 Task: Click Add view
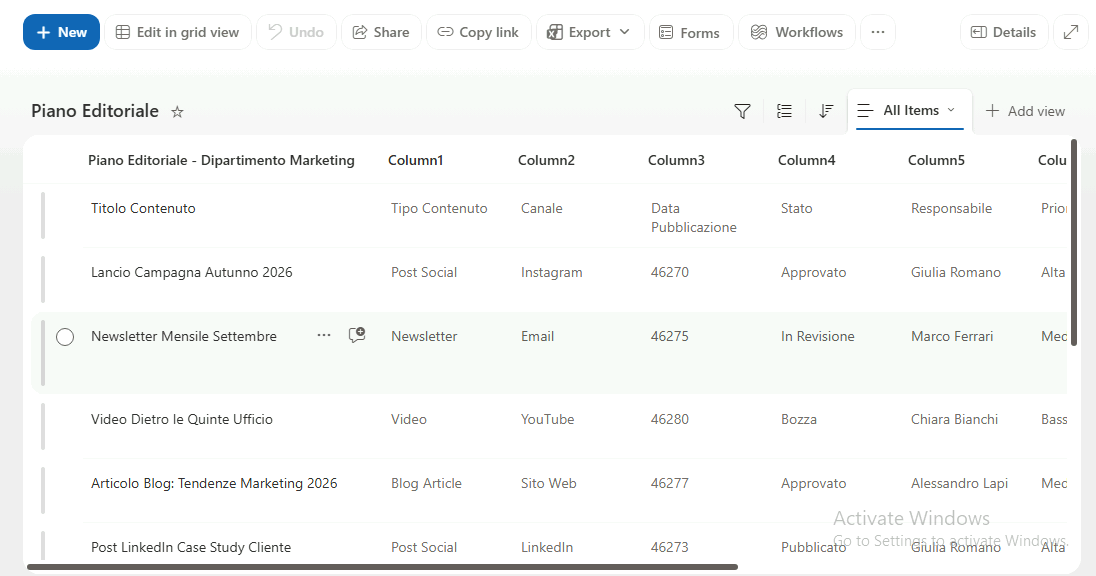coord(1025,111)
